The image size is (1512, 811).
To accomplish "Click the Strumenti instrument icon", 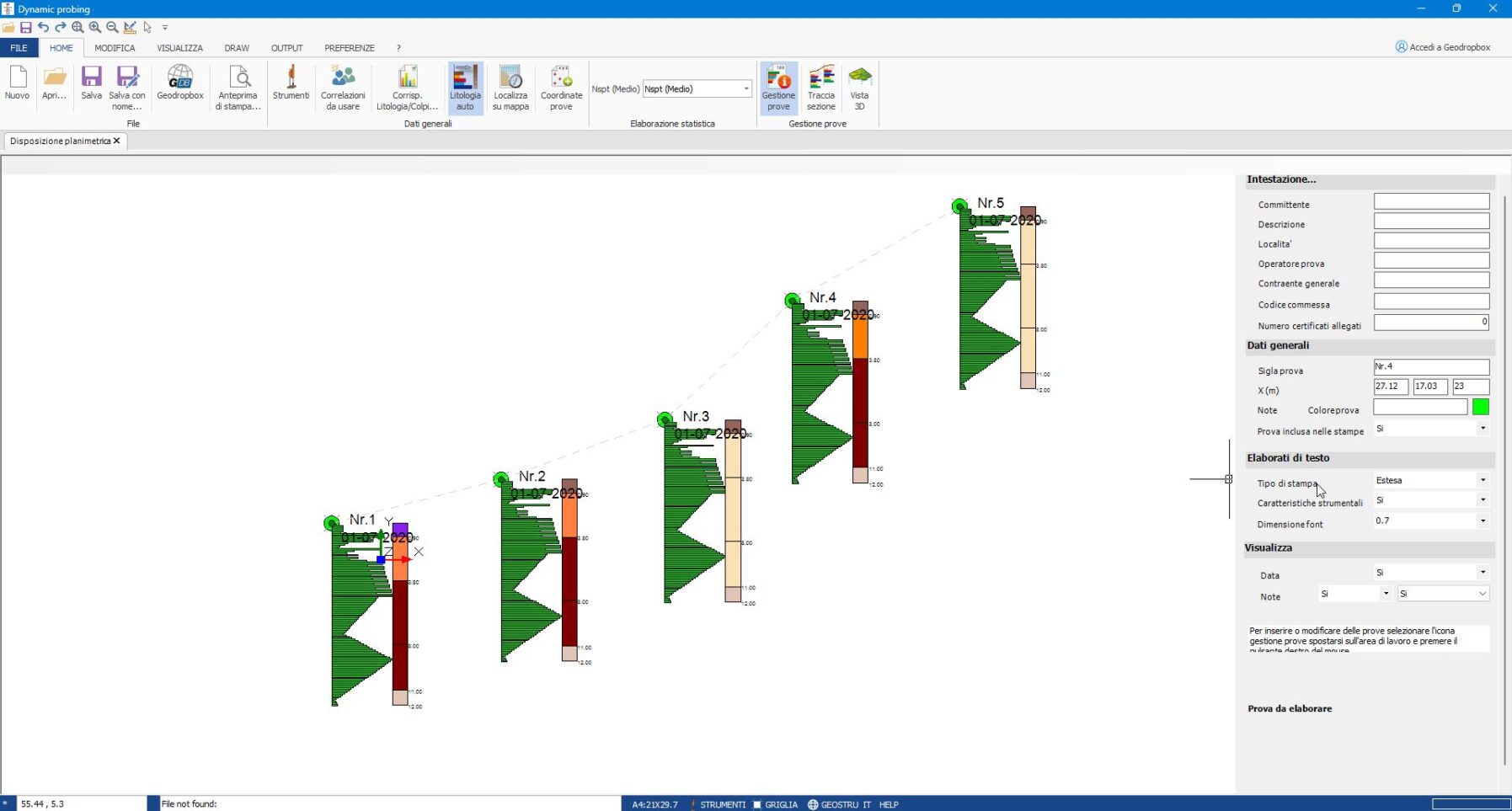I will (x=291, y=85).
